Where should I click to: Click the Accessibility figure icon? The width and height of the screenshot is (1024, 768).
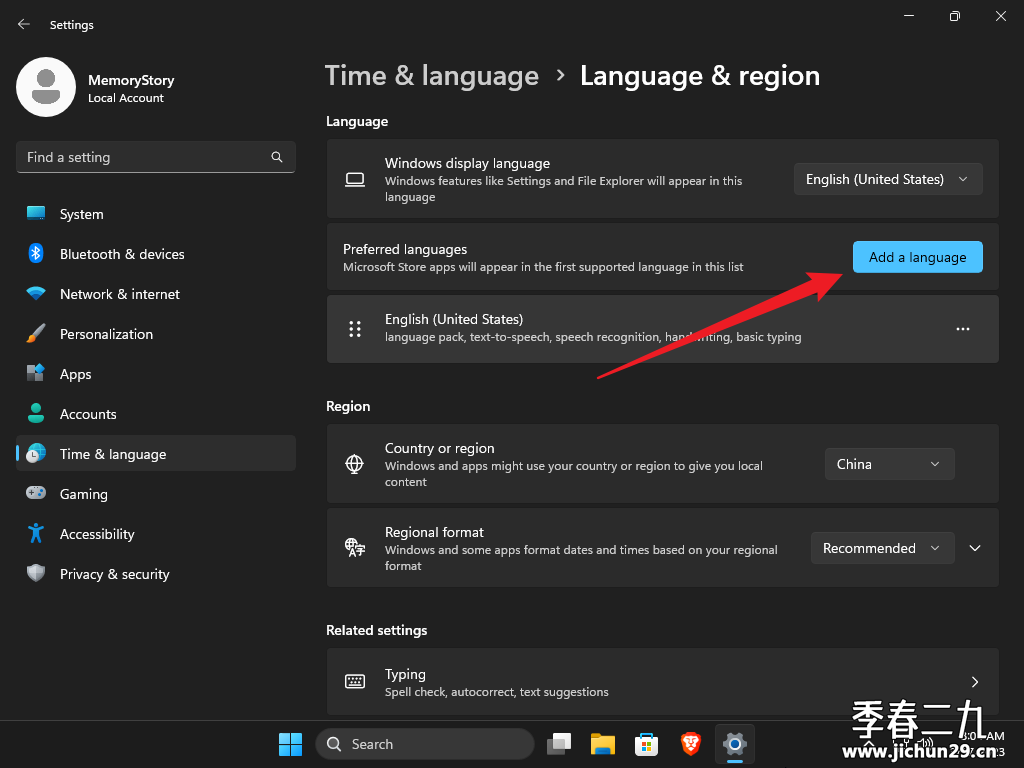tap(36, 533)
